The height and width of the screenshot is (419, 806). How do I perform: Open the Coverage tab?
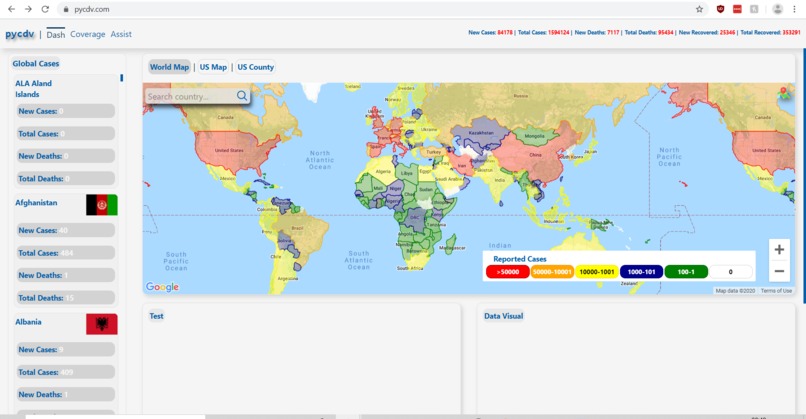click(87, 34)
